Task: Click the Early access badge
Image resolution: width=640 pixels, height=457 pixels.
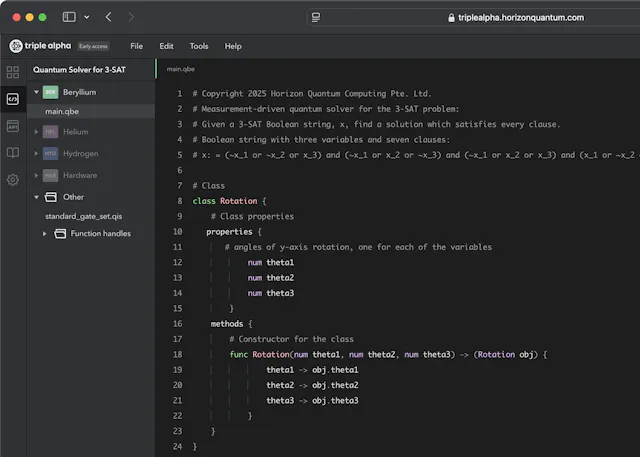Action: [93, 46]
